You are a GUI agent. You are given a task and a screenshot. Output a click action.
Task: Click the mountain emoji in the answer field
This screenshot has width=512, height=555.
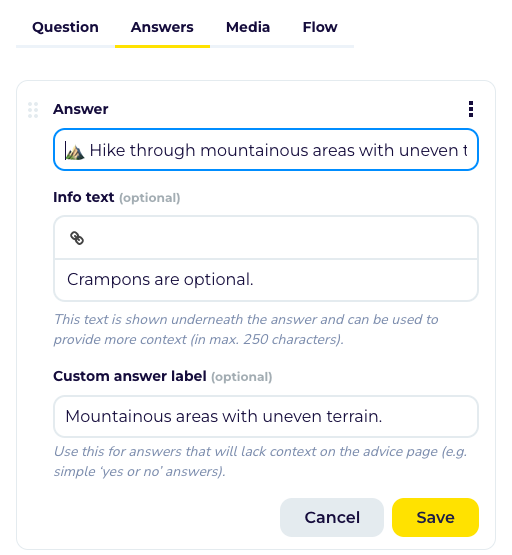tap(75, 151)
